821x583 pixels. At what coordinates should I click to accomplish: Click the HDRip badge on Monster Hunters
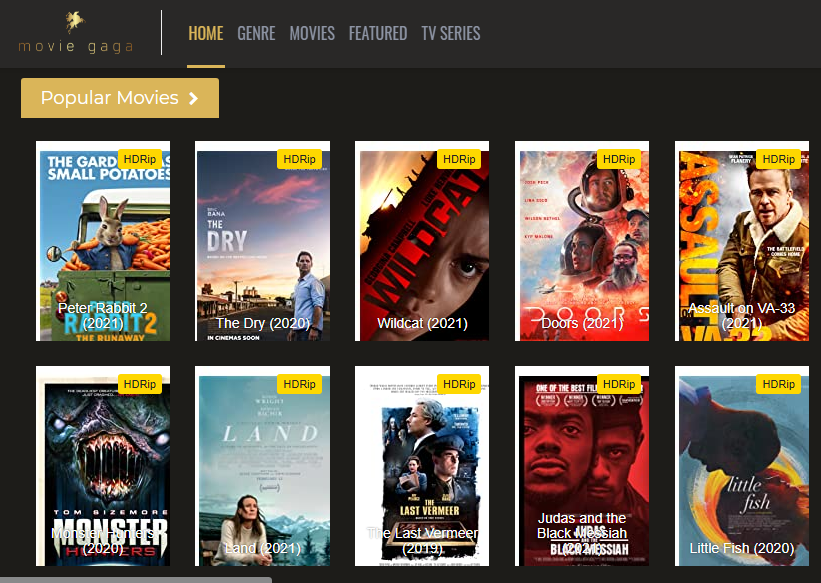pyautogui.click(x=140, y=384)
